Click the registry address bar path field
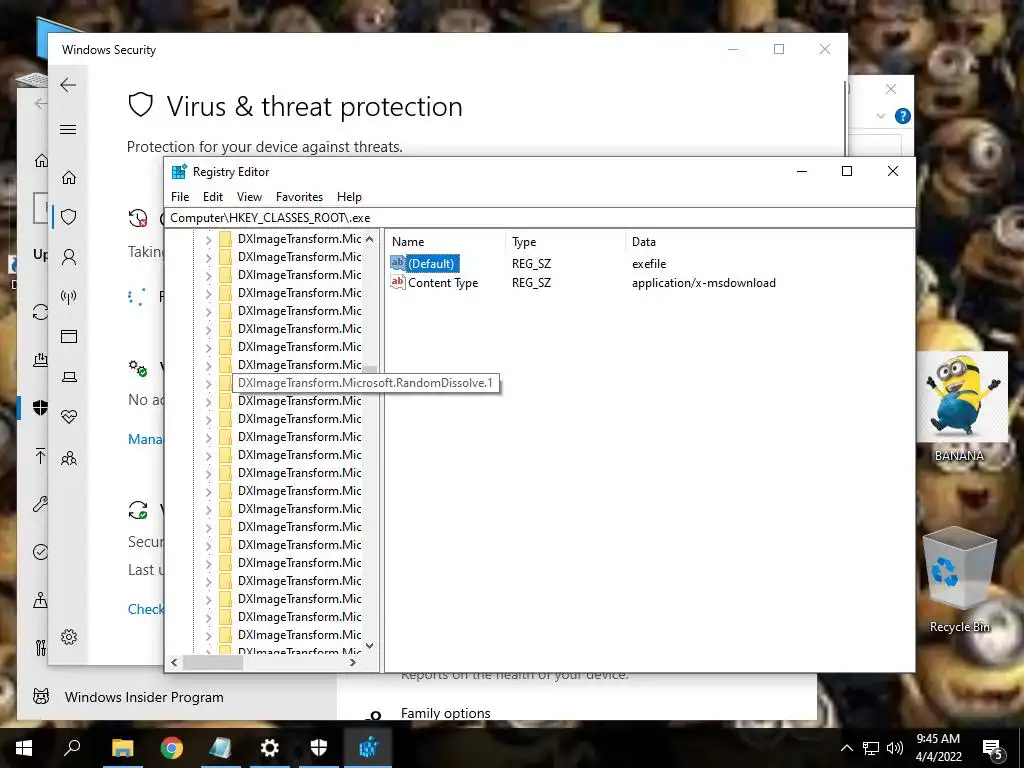This screenshot has width=1024, height=768. [539, 218]
